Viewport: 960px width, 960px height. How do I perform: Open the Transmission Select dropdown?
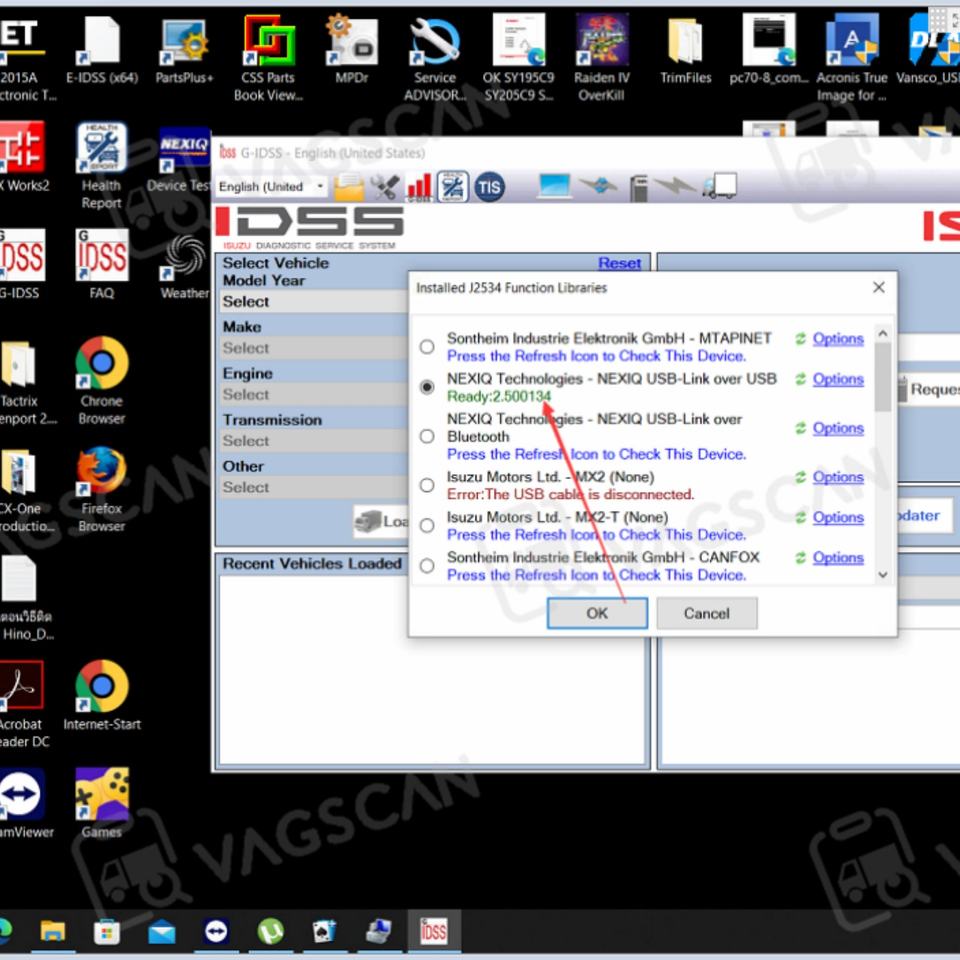pos(314,441)
